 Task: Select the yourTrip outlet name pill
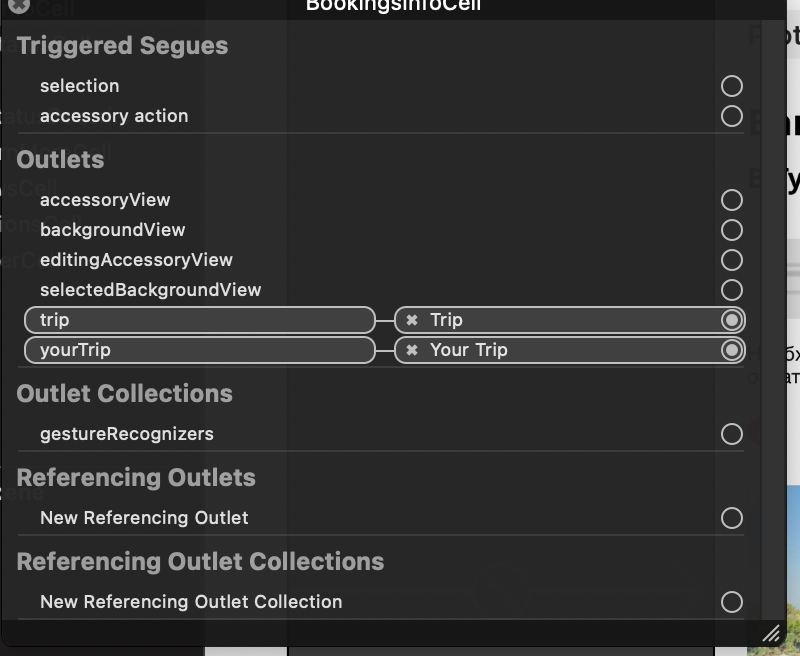coord(199,350)
